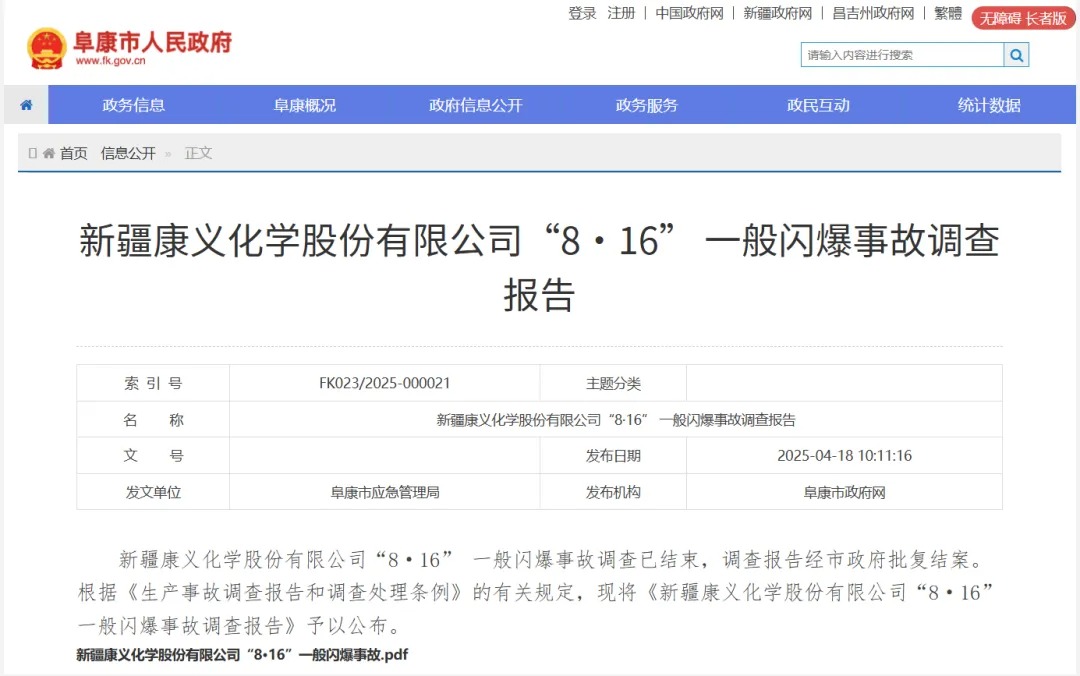Click the 登录 link
Viewport: 1080px width, 676px height.
(582, 13)
